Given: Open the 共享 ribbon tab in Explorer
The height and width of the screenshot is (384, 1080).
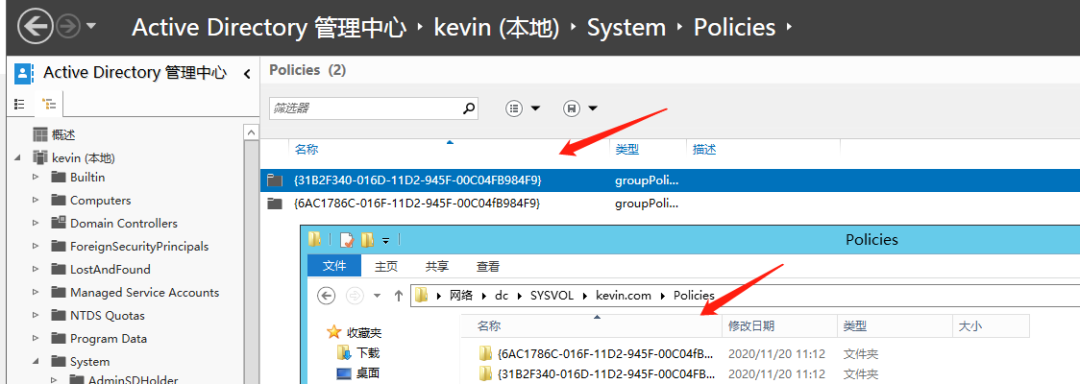Looking at the screenshot, I should click(x=437, y=266).
